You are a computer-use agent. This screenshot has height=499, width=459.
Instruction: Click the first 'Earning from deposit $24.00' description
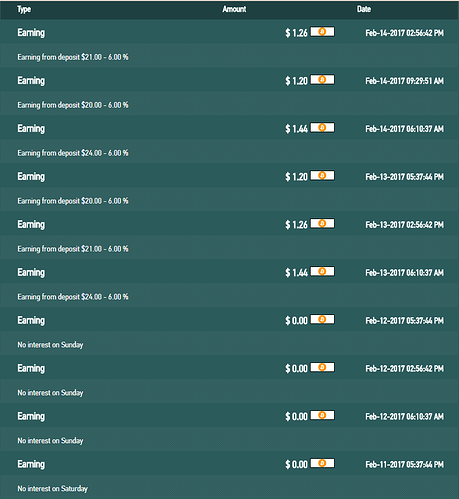click(x=73, y=153)
